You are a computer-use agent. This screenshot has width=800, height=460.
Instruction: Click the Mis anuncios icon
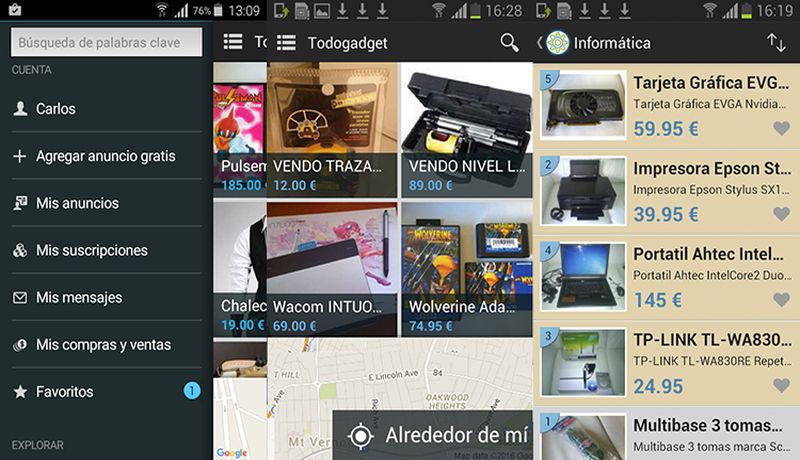(20, 203)
